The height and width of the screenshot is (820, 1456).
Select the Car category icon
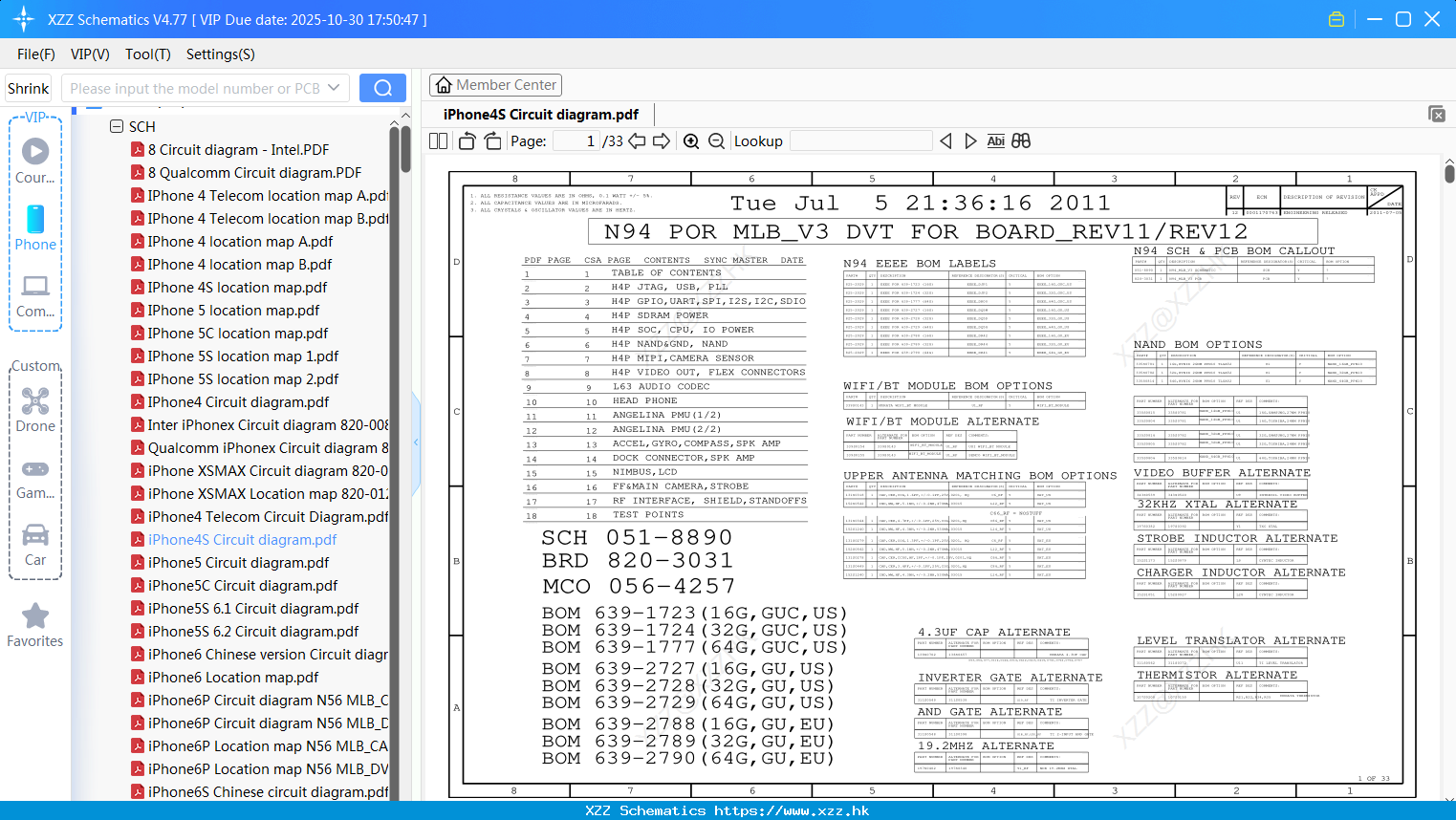pyautogui.click(x=35, y=544)
